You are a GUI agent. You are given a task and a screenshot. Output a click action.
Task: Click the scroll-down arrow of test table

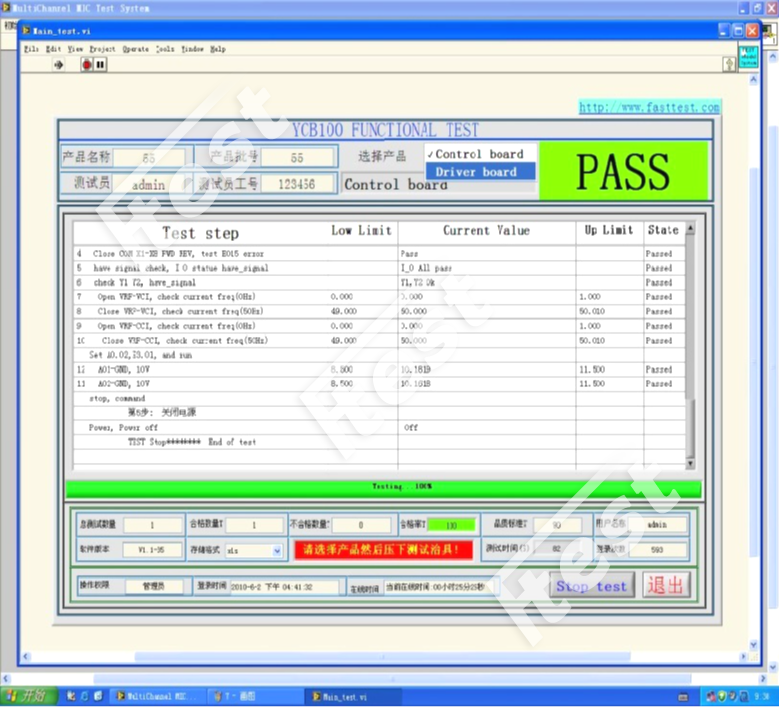click(x=689, y=464)
